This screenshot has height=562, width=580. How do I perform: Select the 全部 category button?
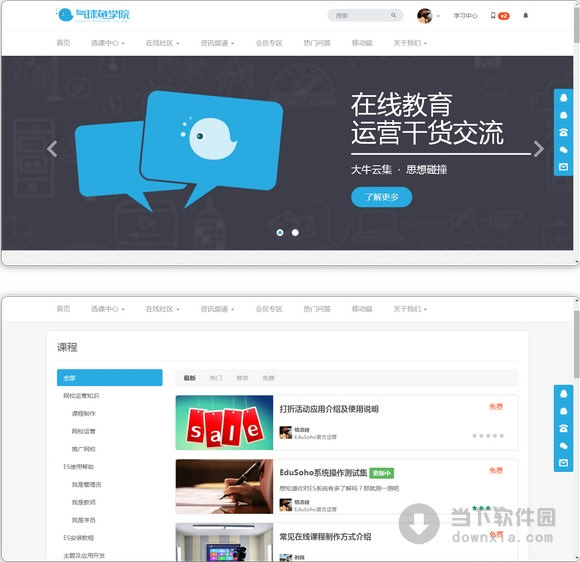(x=109, y=378)
